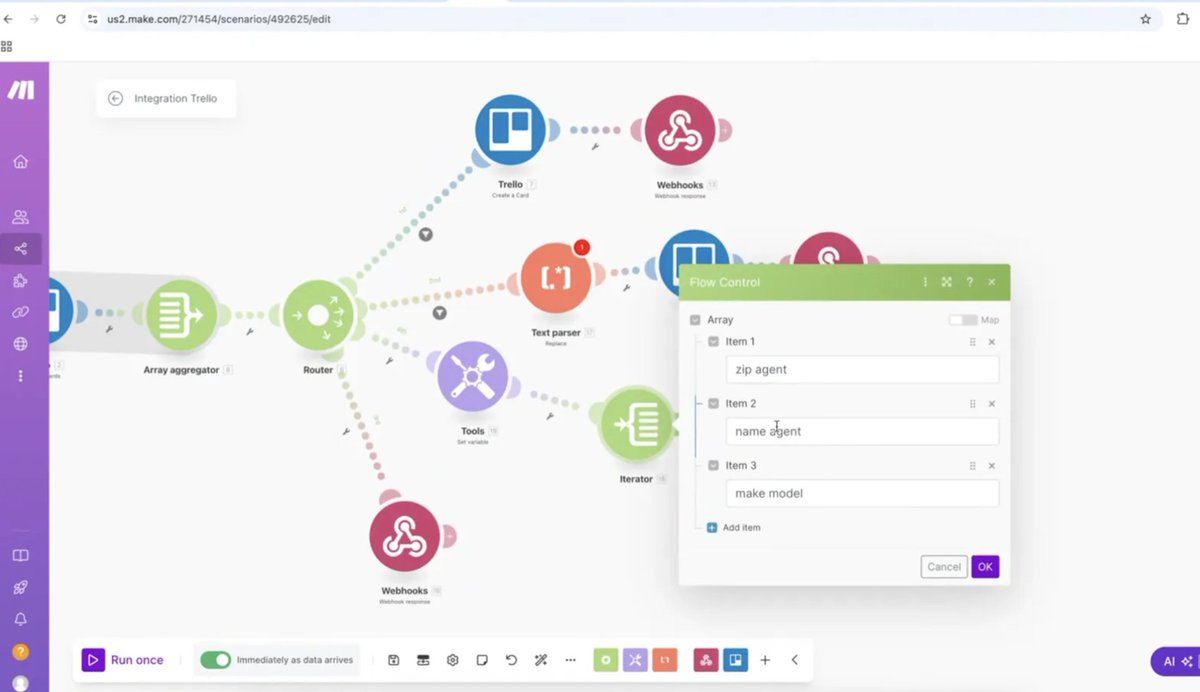
Task: Remove Item 3 with its X
Action: click(x=992, y=466)
